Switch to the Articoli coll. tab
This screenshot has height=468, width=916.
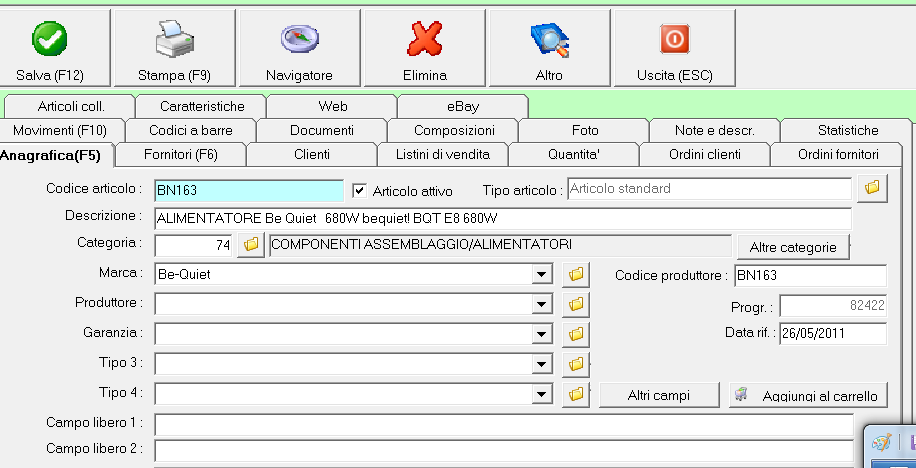71,106
